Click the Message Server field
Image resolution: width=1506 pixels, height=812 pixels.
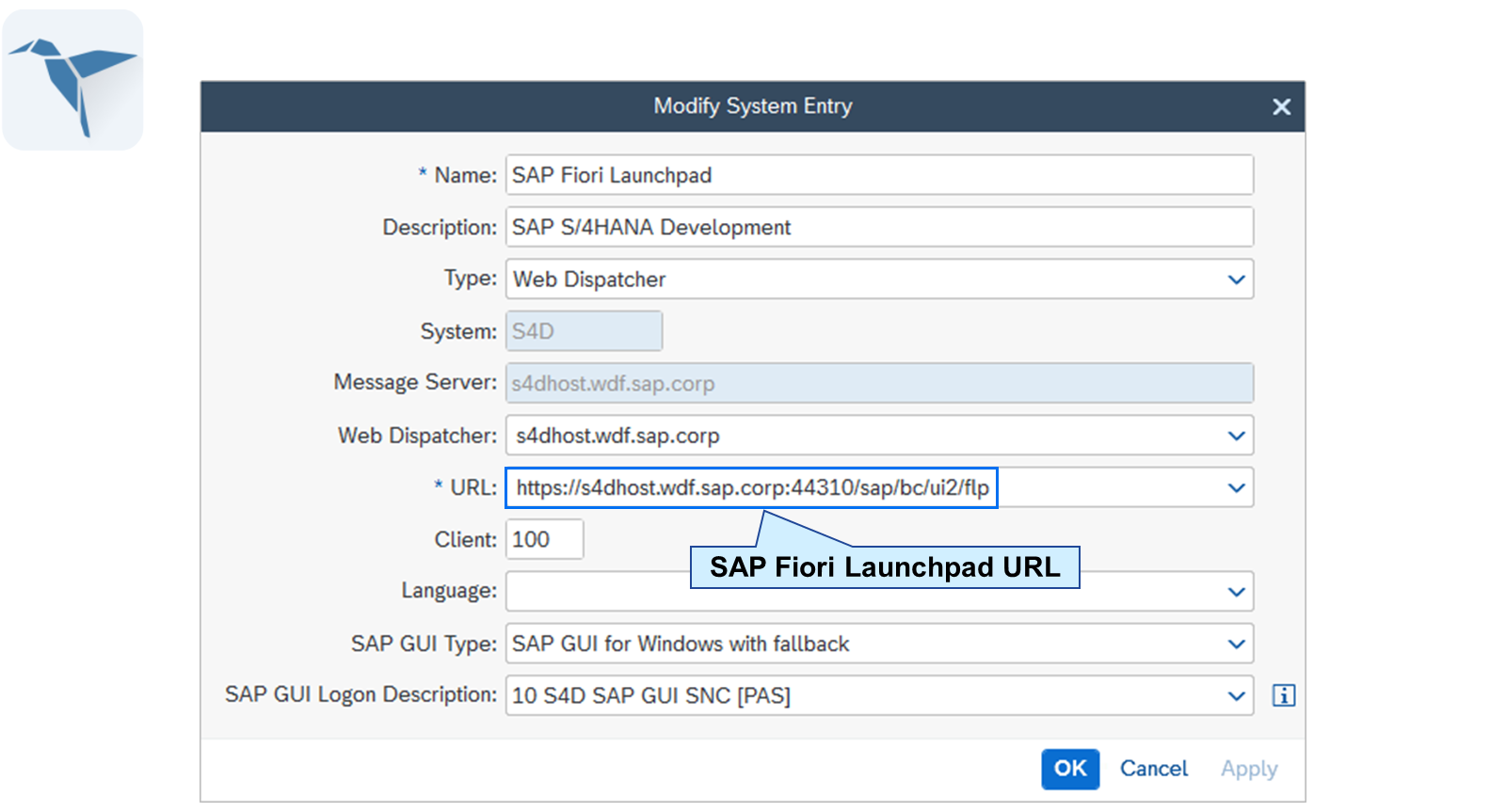879,383
